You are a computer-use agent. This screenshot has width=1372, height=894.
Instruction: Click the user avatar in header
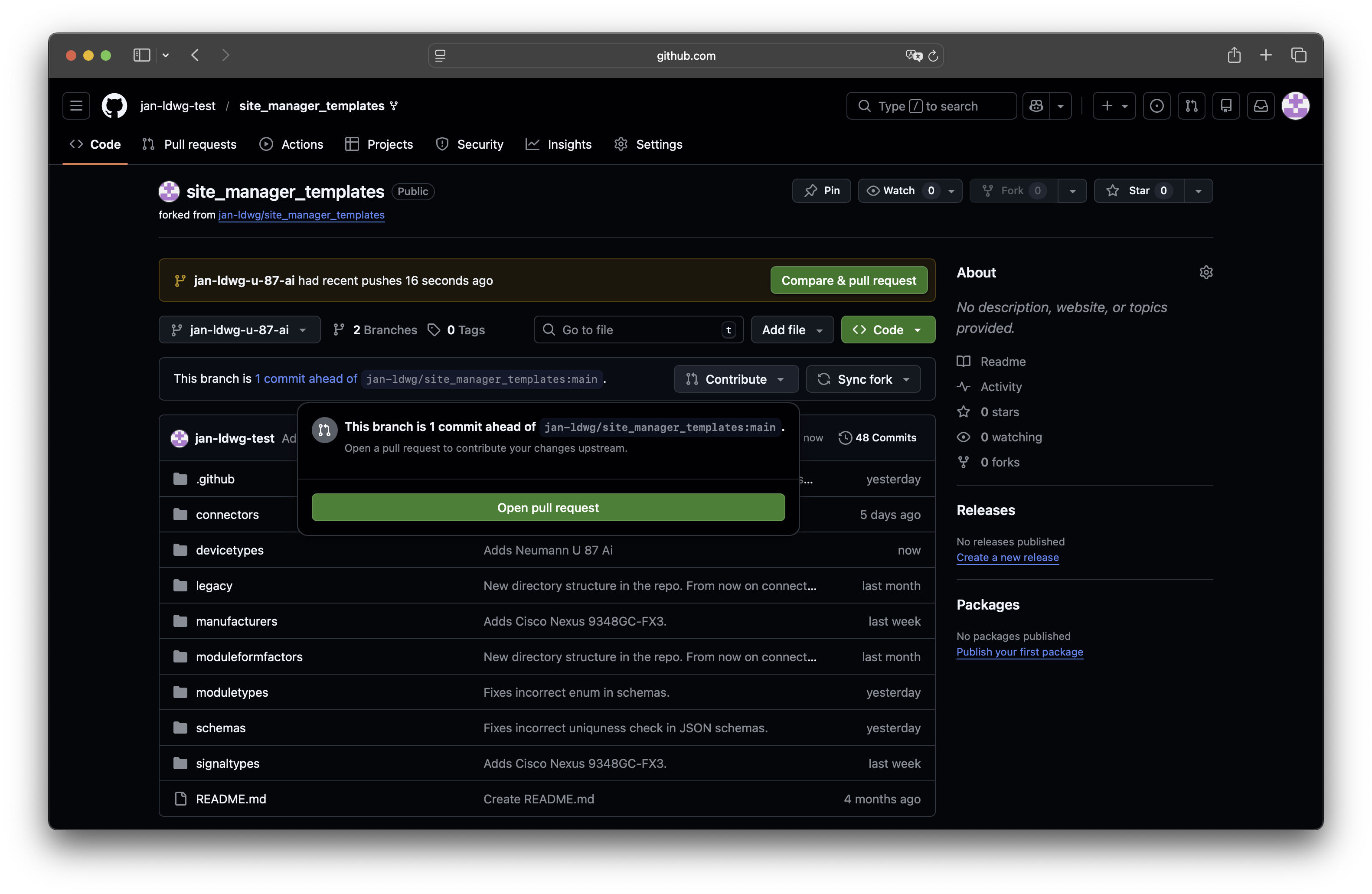point(1295,106)
